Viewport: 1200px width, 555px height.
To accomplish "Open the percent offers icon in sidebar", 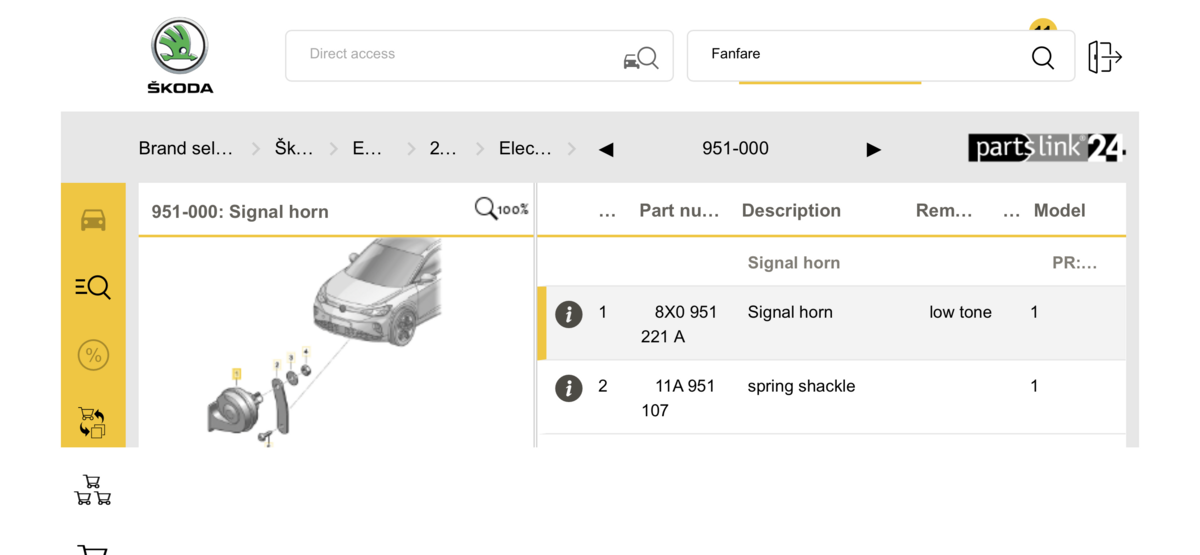I will coord(93,355).
